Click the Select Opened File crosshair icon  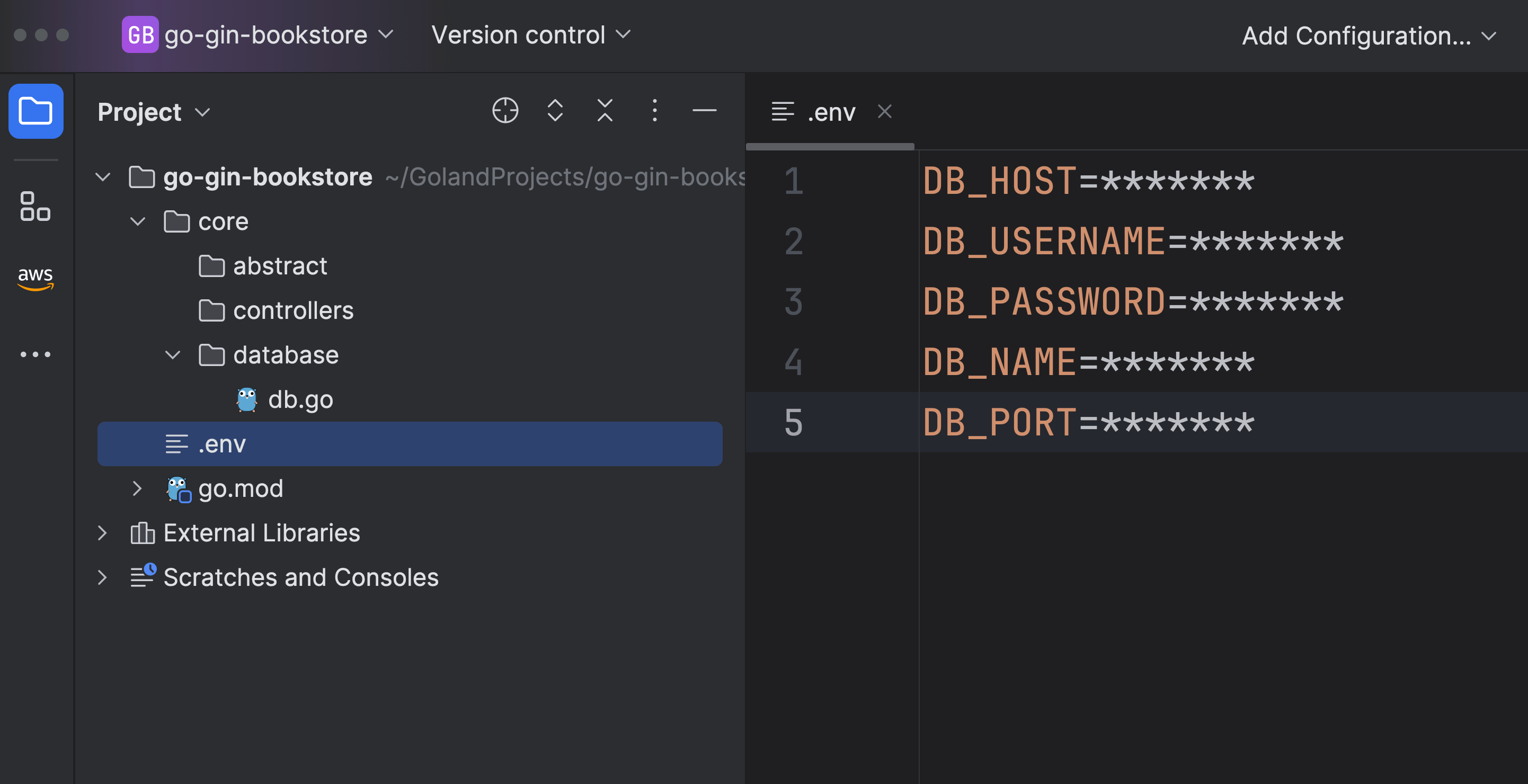(x=505, y=110)
